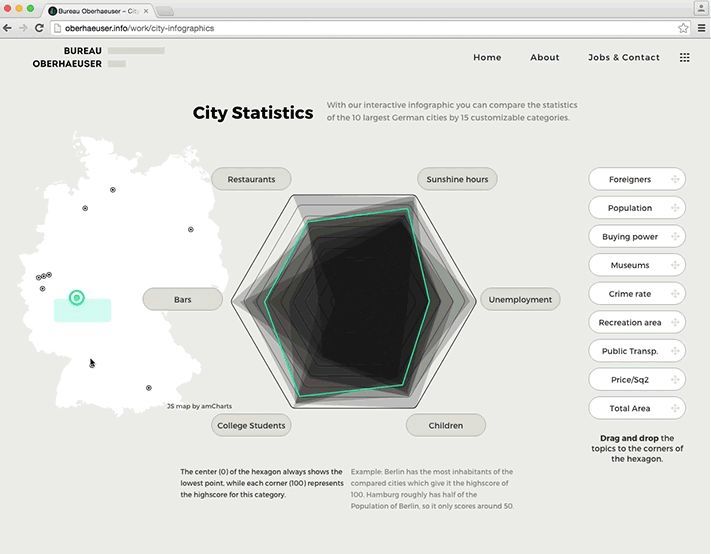Select the Population topic

pos(637,208)
